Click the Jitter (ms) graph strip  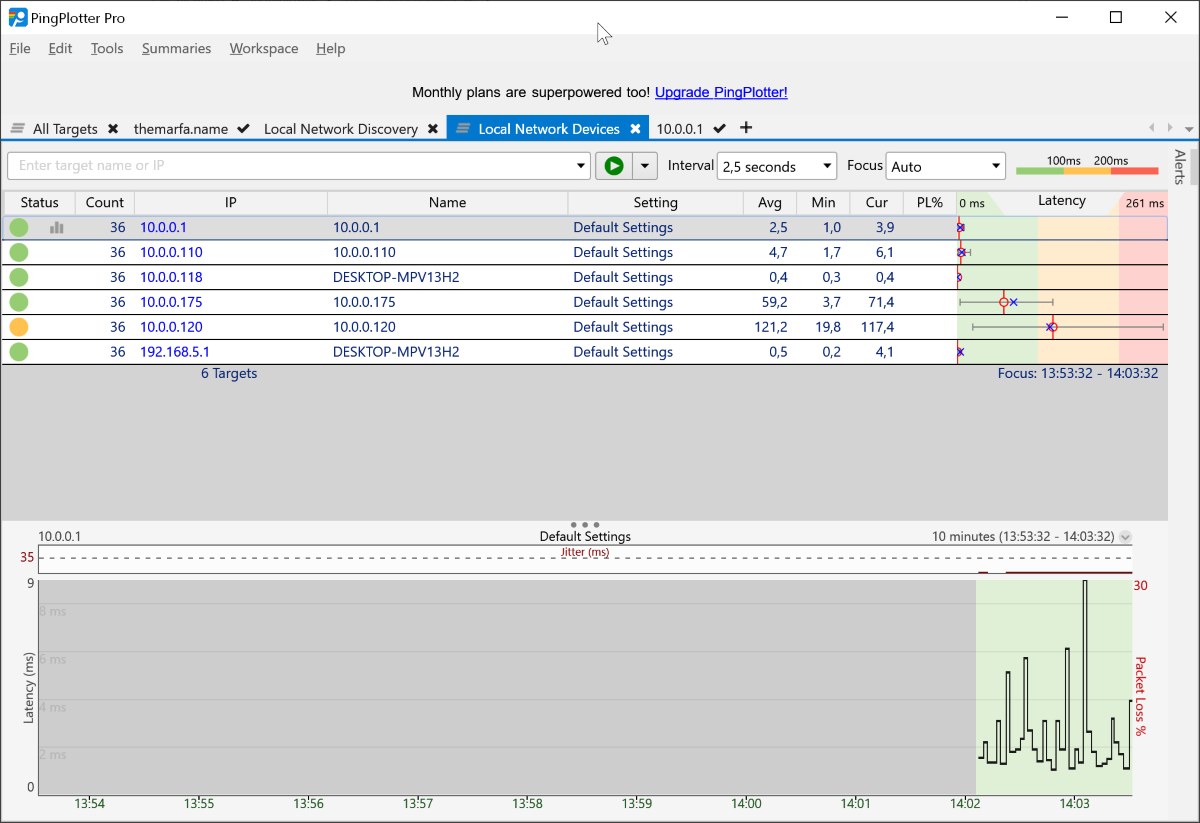pos(585,560)
